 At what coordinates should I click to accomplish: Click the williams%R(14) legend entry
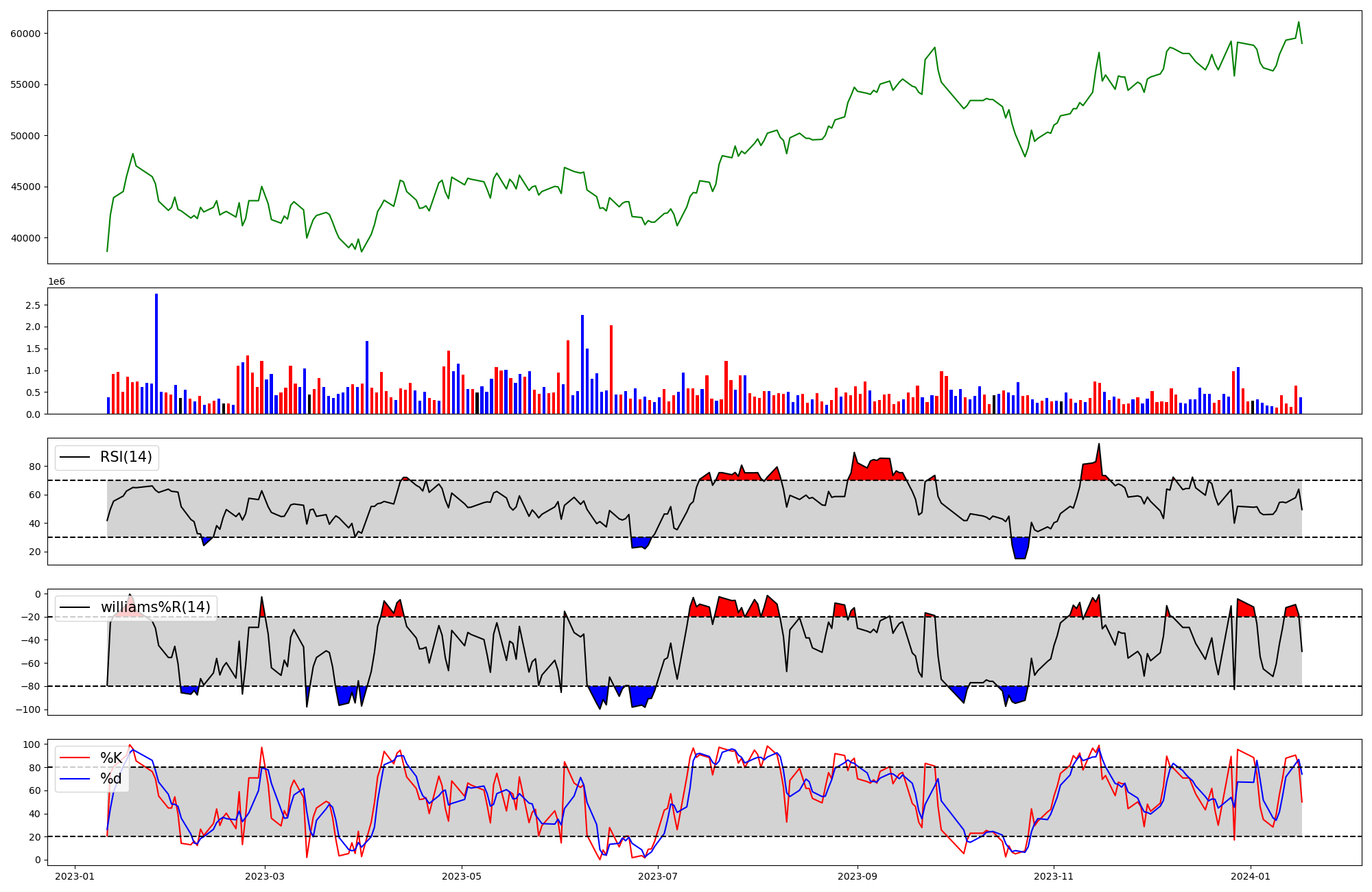[x=155, y=607]
